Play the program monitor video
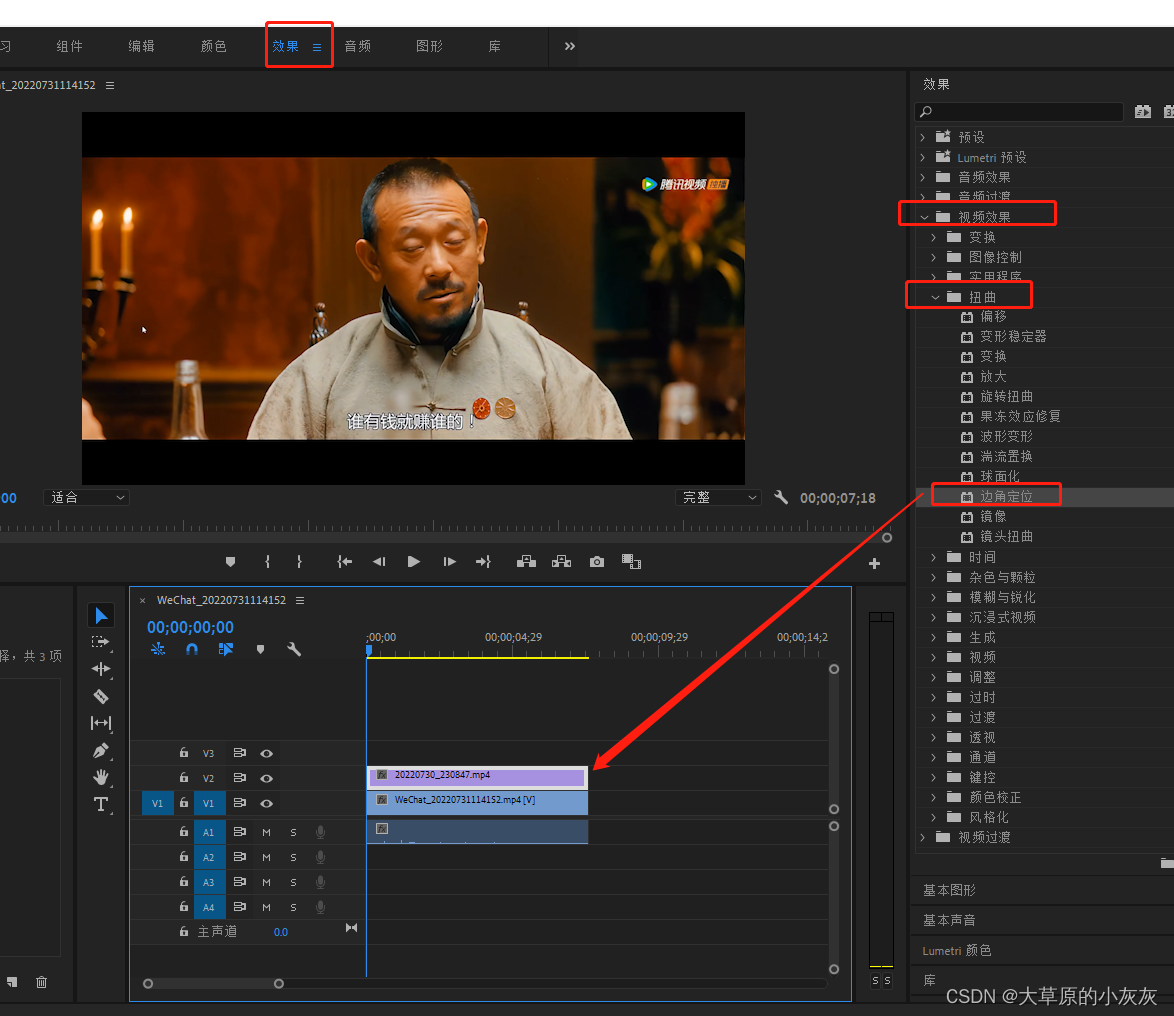The width and height of the screenshot is (1174, 1016). tap(413, 562)
